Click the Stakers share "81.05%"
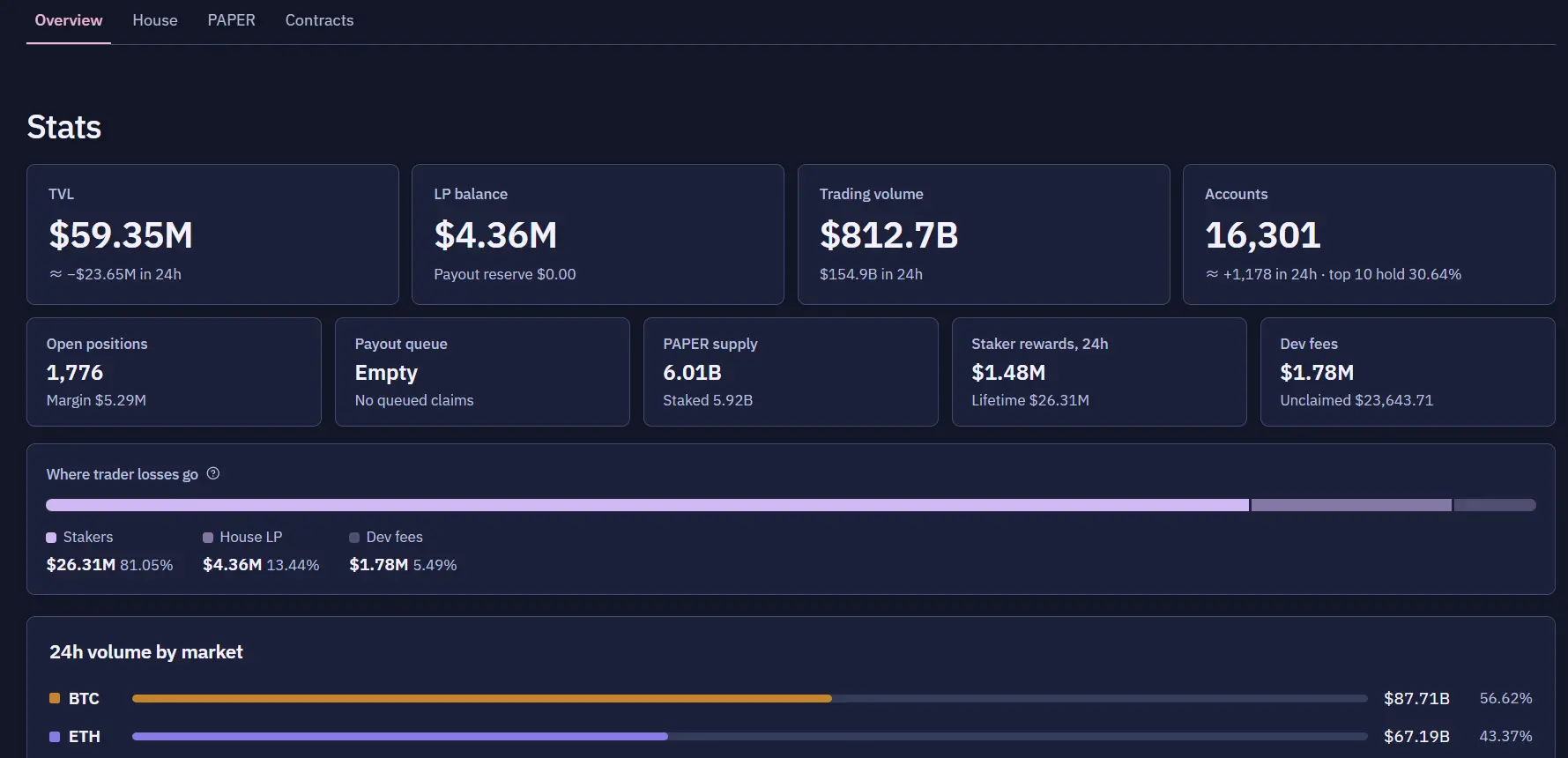 pos(146,565)
